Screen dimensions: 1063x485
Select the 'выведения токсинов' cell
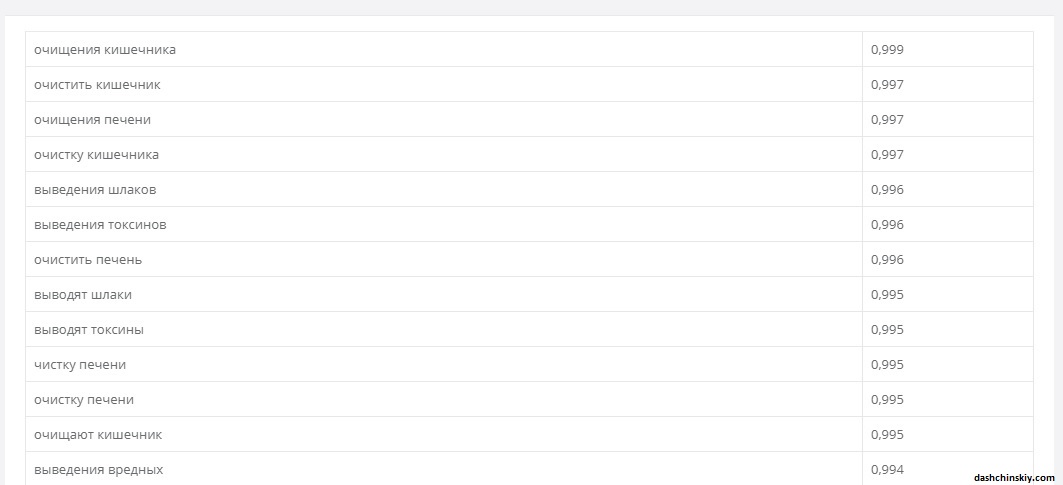[100, 225]
